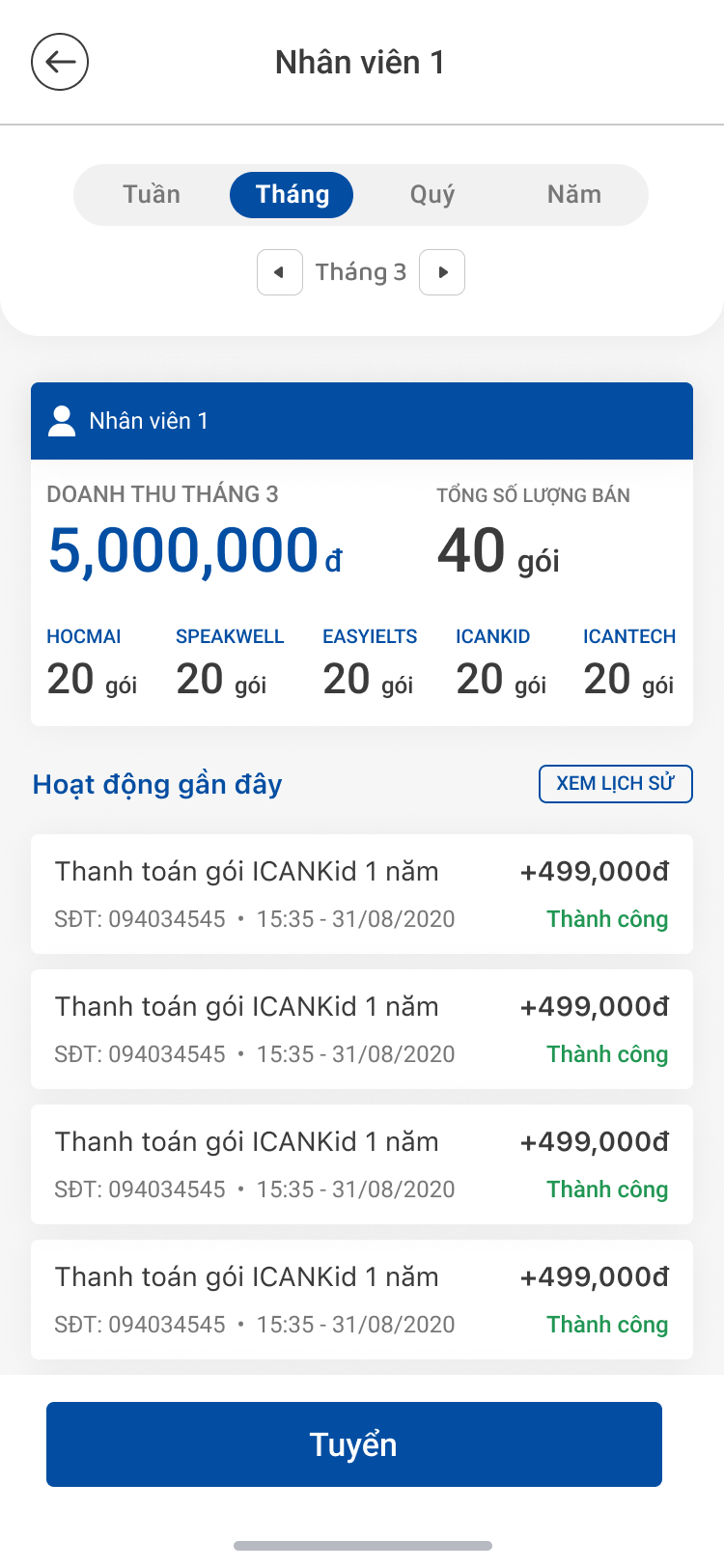Screen dimensions: 724x1568
Task: Open the second ICANKid payment entry
Action: click(362, 1029)
